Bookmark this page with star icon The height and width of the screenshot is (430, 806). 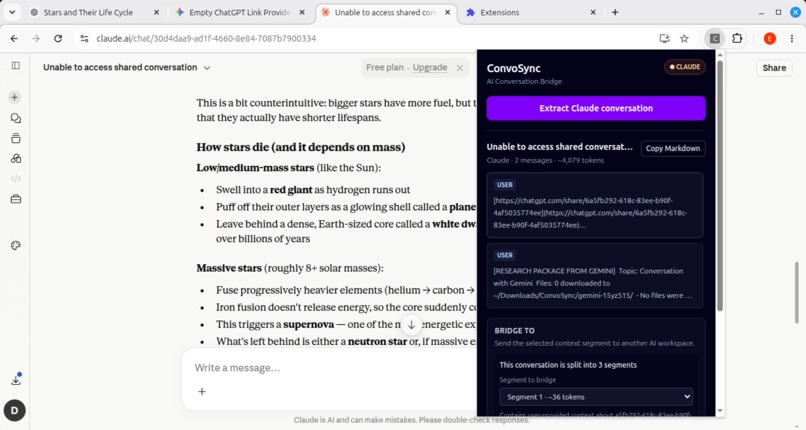684,39
